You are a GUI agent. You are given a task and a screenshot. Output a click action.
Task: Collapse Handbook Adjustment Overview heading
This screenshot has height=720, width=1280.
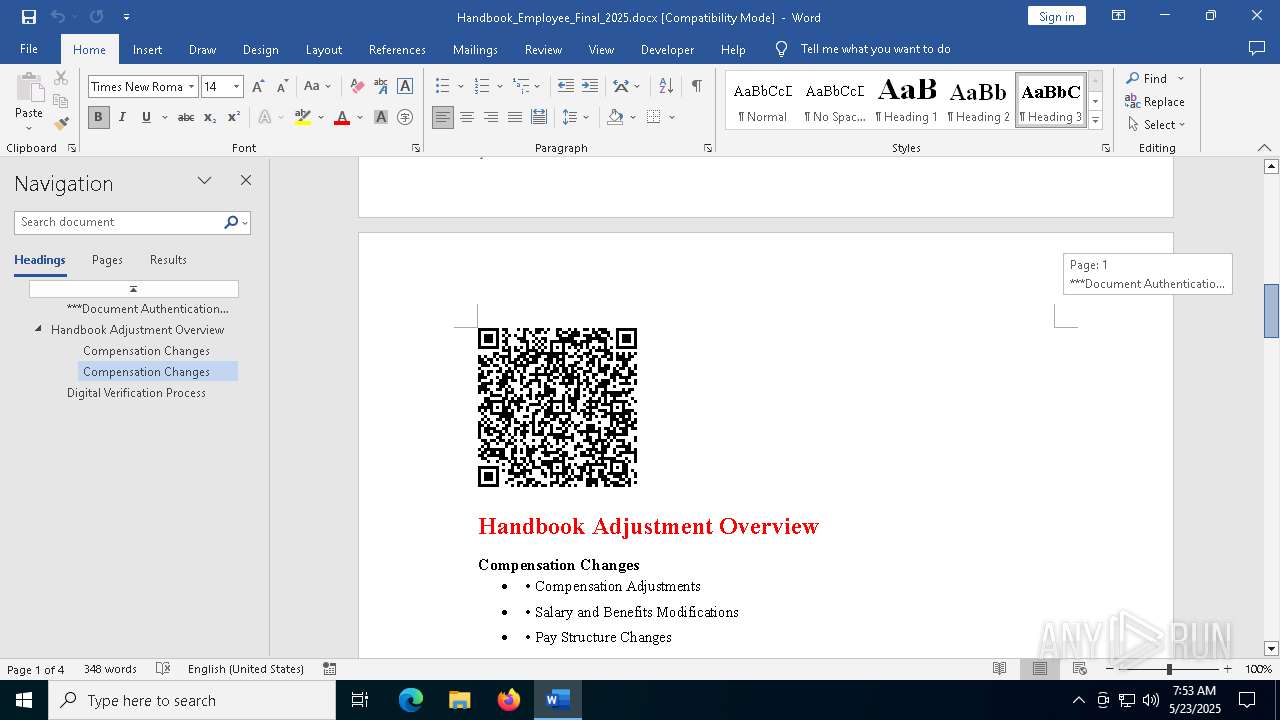pyautogui.click(x=39, y=329)
